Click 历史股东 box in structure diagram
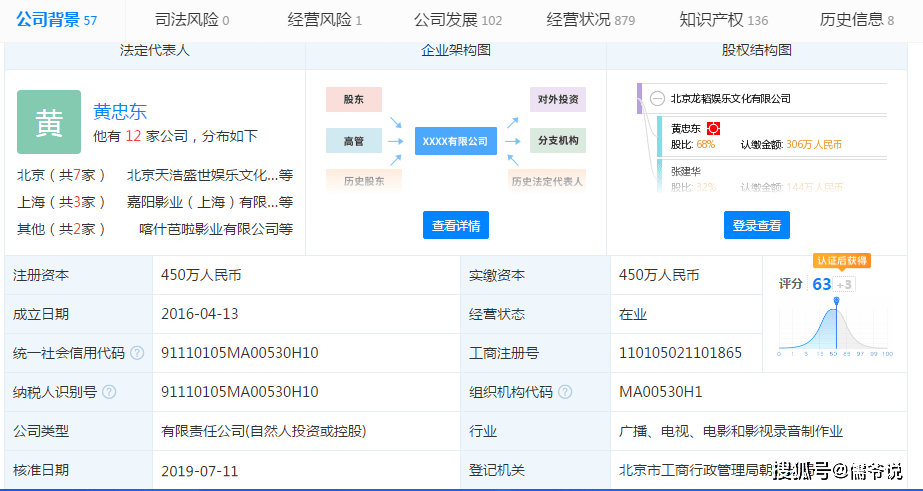Image resolution: width=923 pixels, height=491 pixels. pos(364,181)
